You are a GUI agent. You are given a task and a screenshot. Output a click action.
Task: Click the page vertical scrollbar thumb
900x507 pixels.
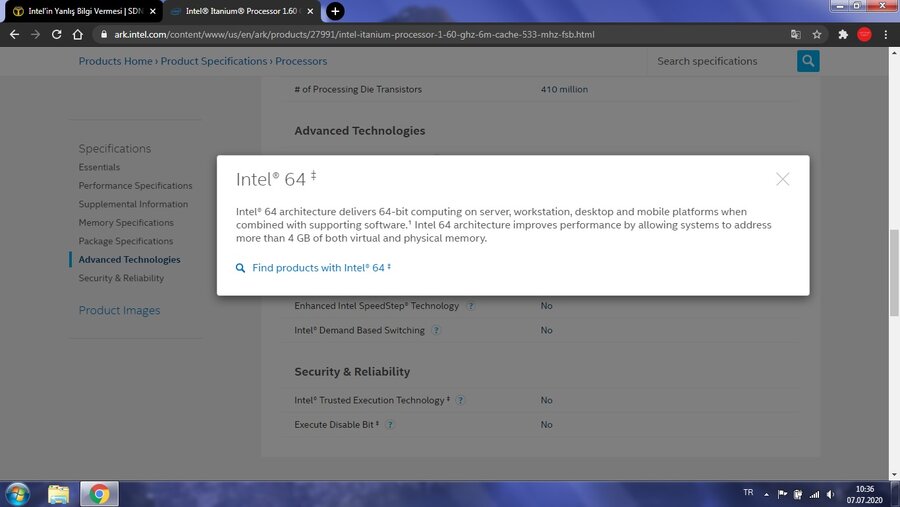click(x=894, y=272)
